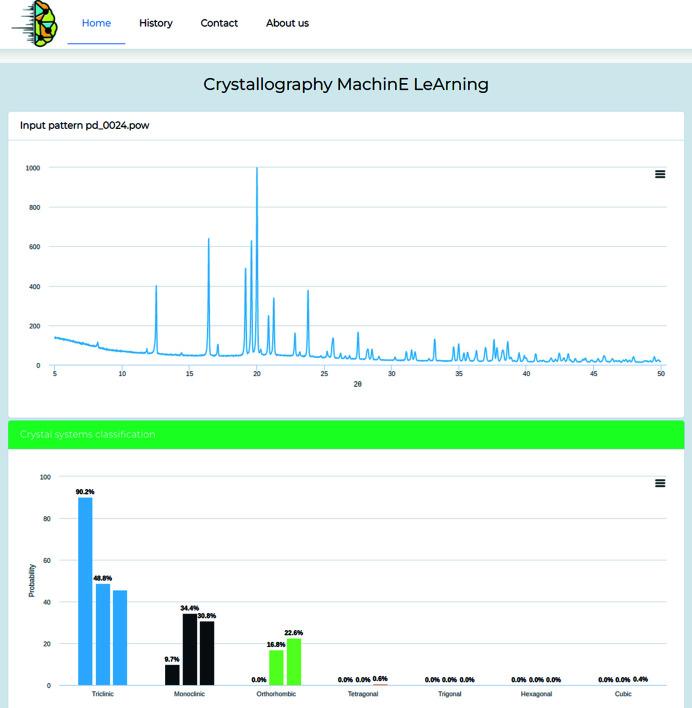Screen dimensions: 692x708
Task: Click the Triclinic axis label
Action: tap(102, 694)
